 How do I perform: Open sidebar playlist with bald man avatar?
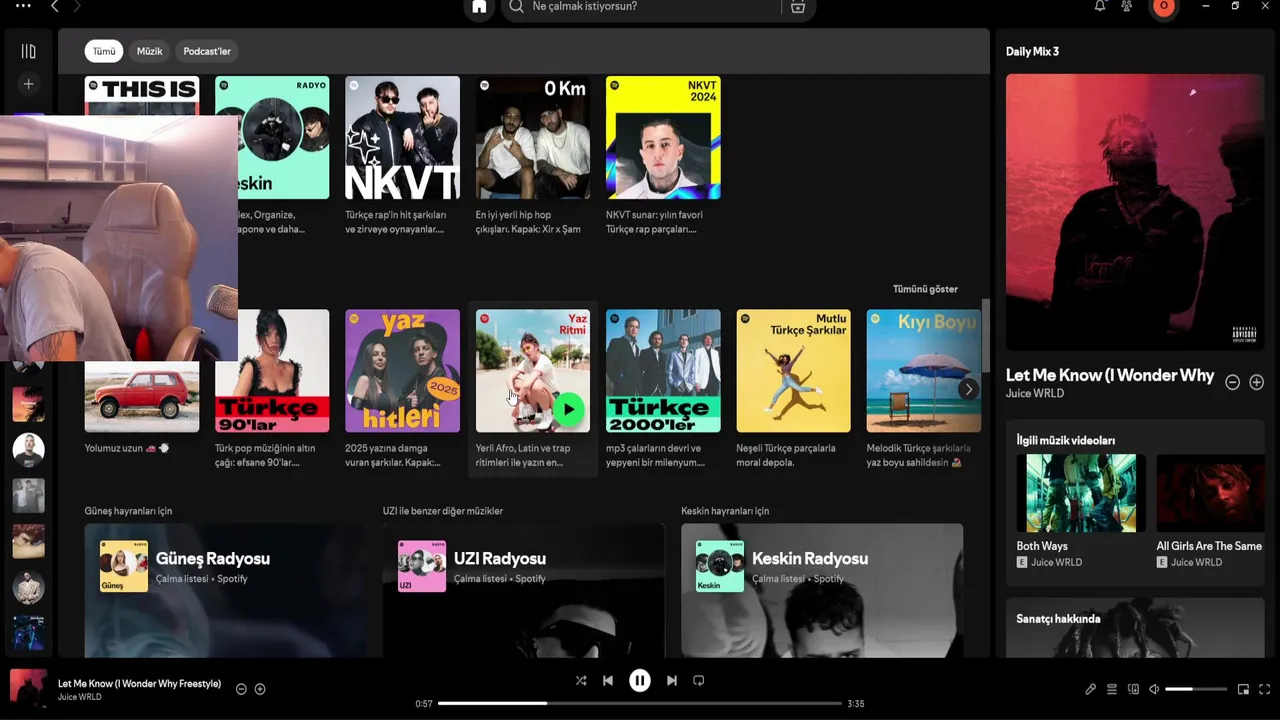pyautogui.click(x=28, y=450)
